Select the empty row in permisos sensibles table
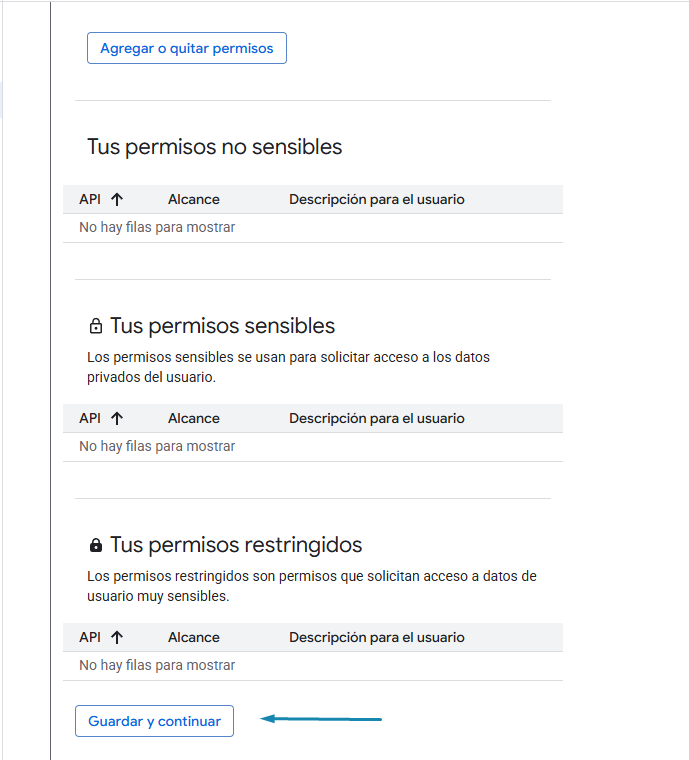 pos(157,446)
